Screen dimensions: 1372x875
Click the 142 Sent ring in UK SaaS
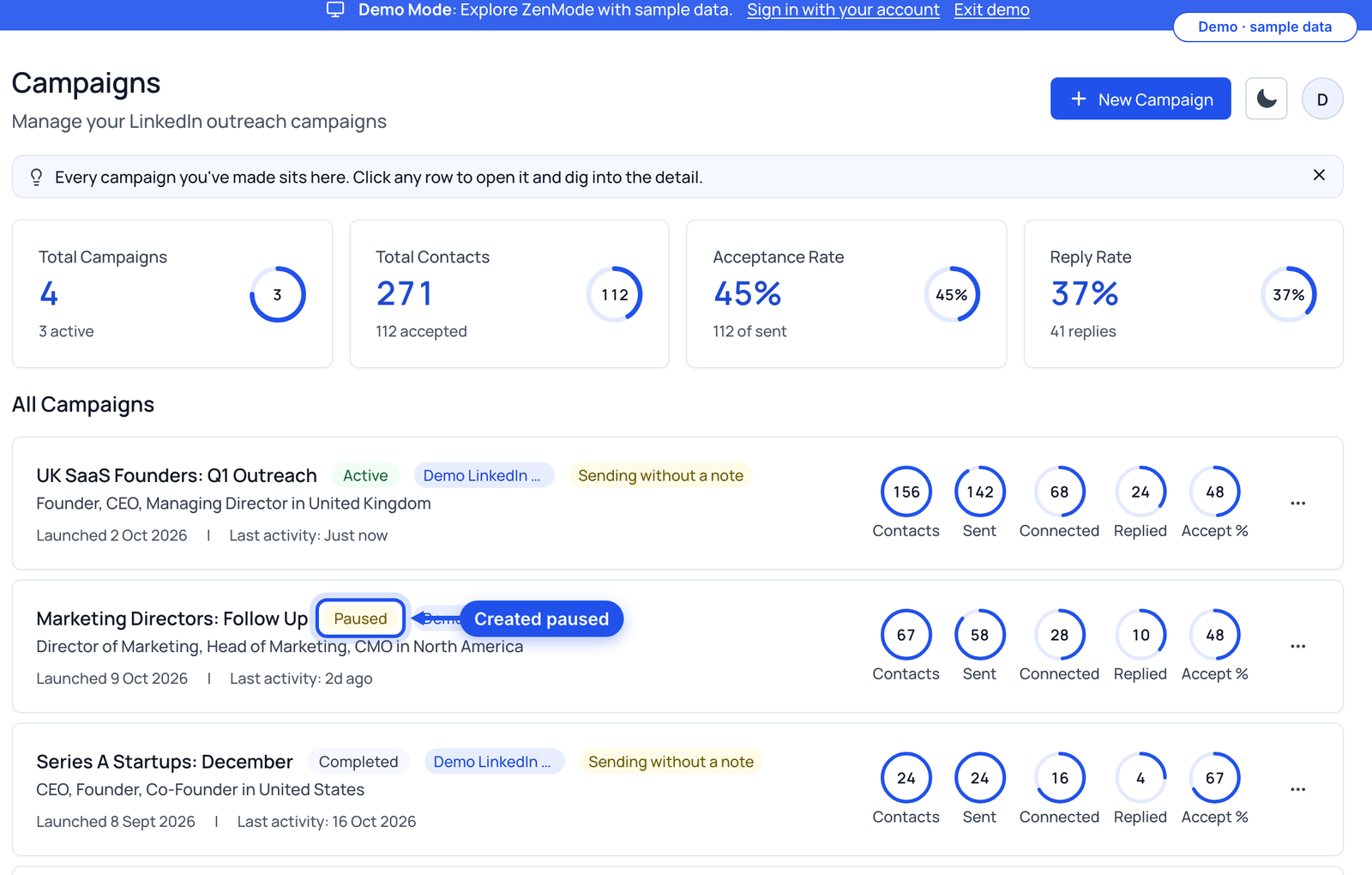(x=980, y=492)
